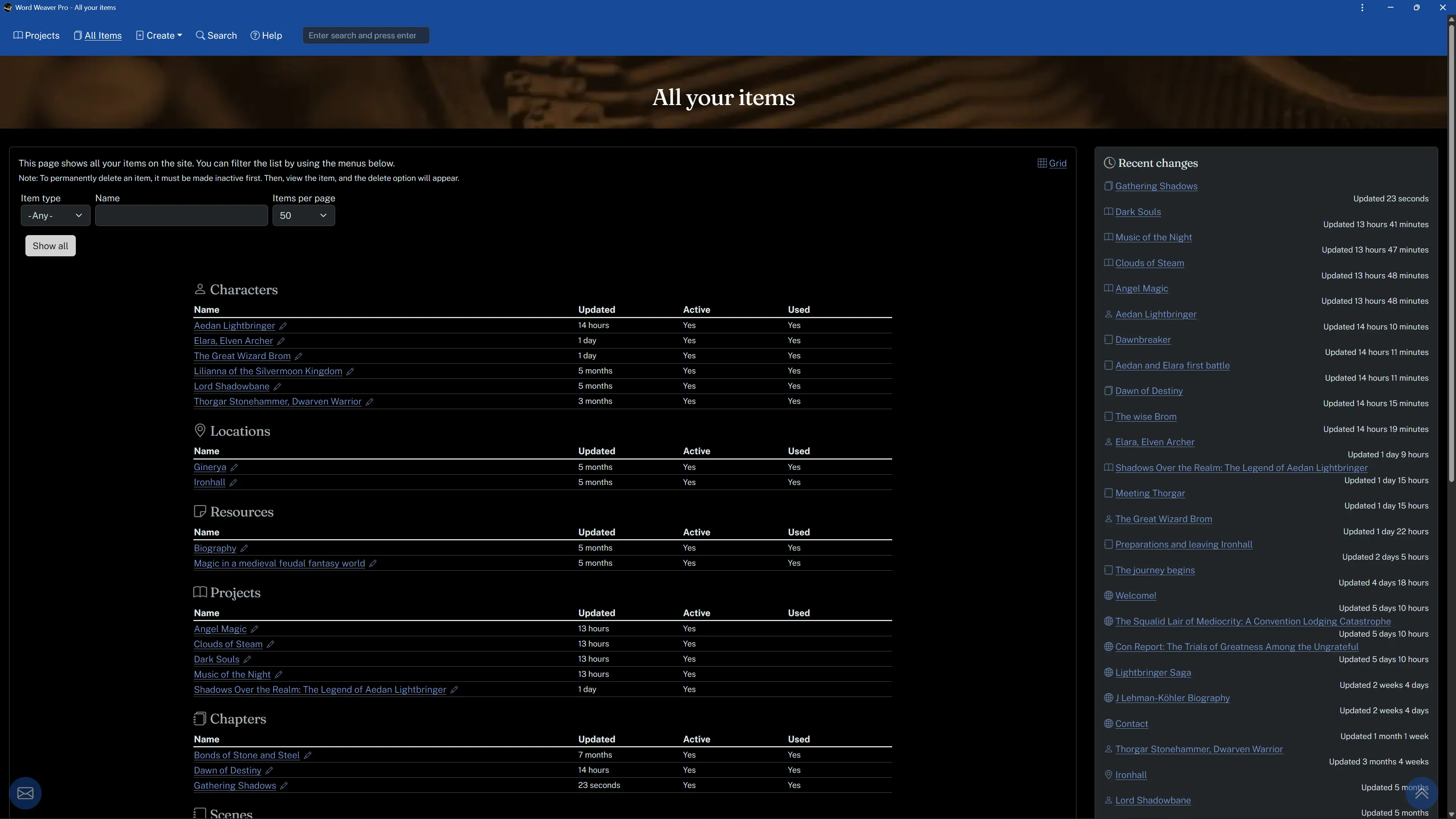Open Meeting Thorgar in Recent changes
This screenshot has width=1456, height=819.
[x=1150, y=493]
